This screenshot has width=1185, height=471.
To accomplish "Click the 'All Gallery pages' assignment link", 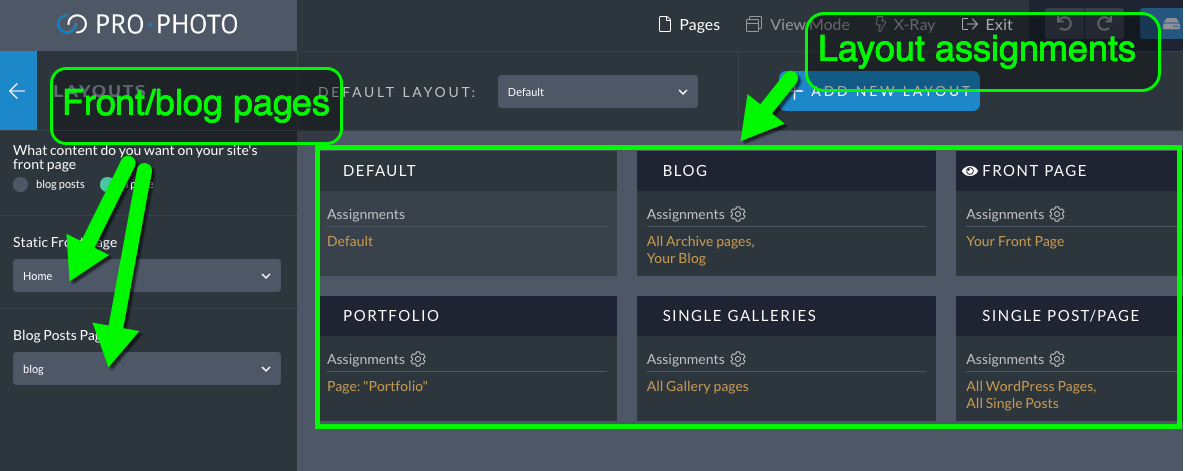I will pyautogui.click(x=698, y=386).
